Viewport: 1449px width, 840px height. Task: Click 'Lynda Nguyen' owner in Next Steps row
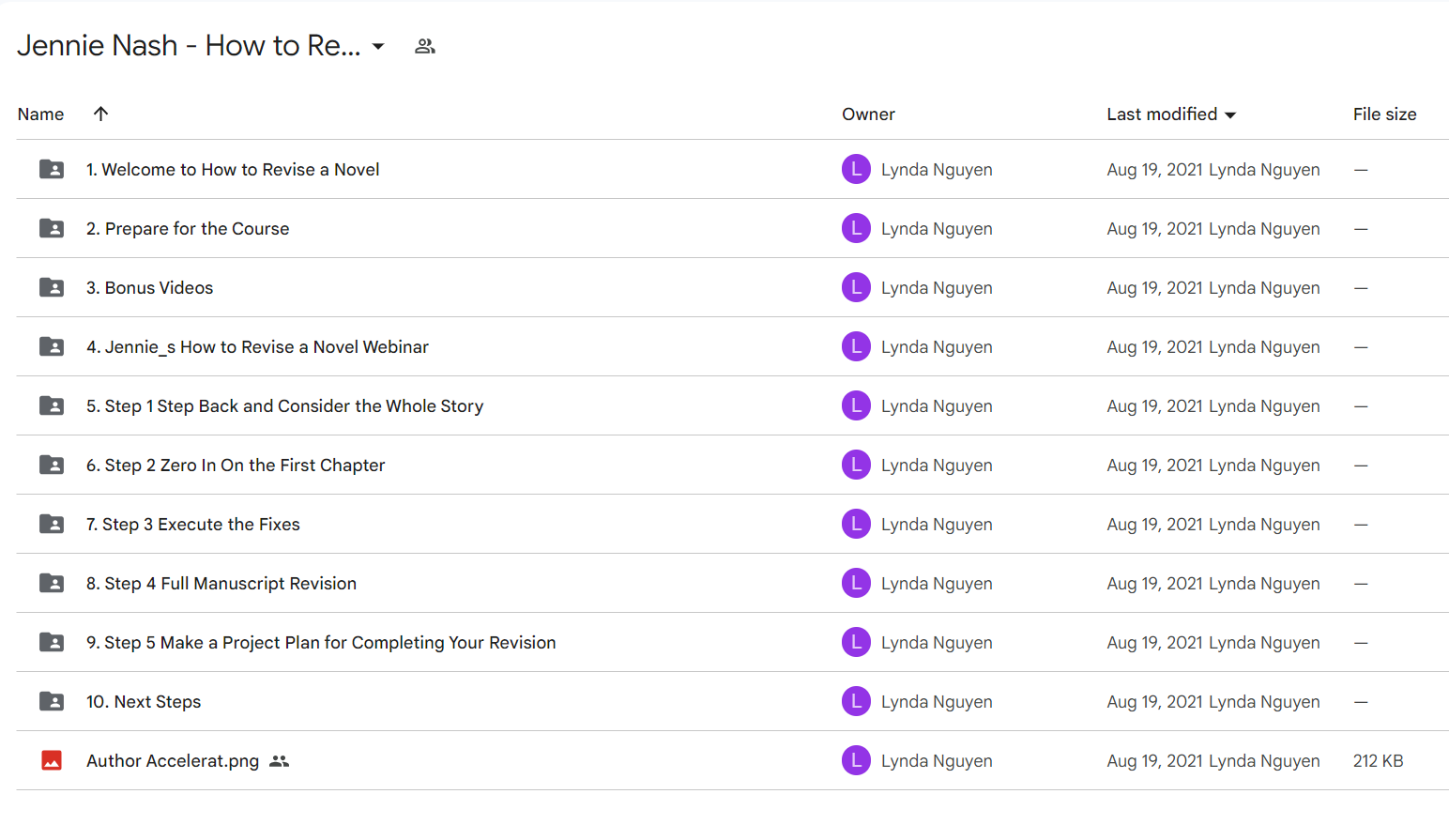pos(937,702)
